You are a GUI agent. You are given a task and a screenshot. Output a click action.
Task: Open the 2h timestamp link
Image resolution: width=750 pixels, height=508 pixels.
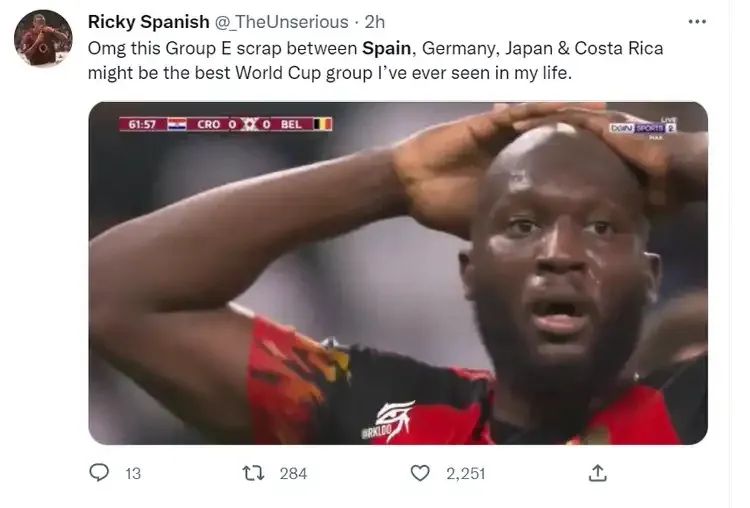pyautogui.click(x=375, y=22)
